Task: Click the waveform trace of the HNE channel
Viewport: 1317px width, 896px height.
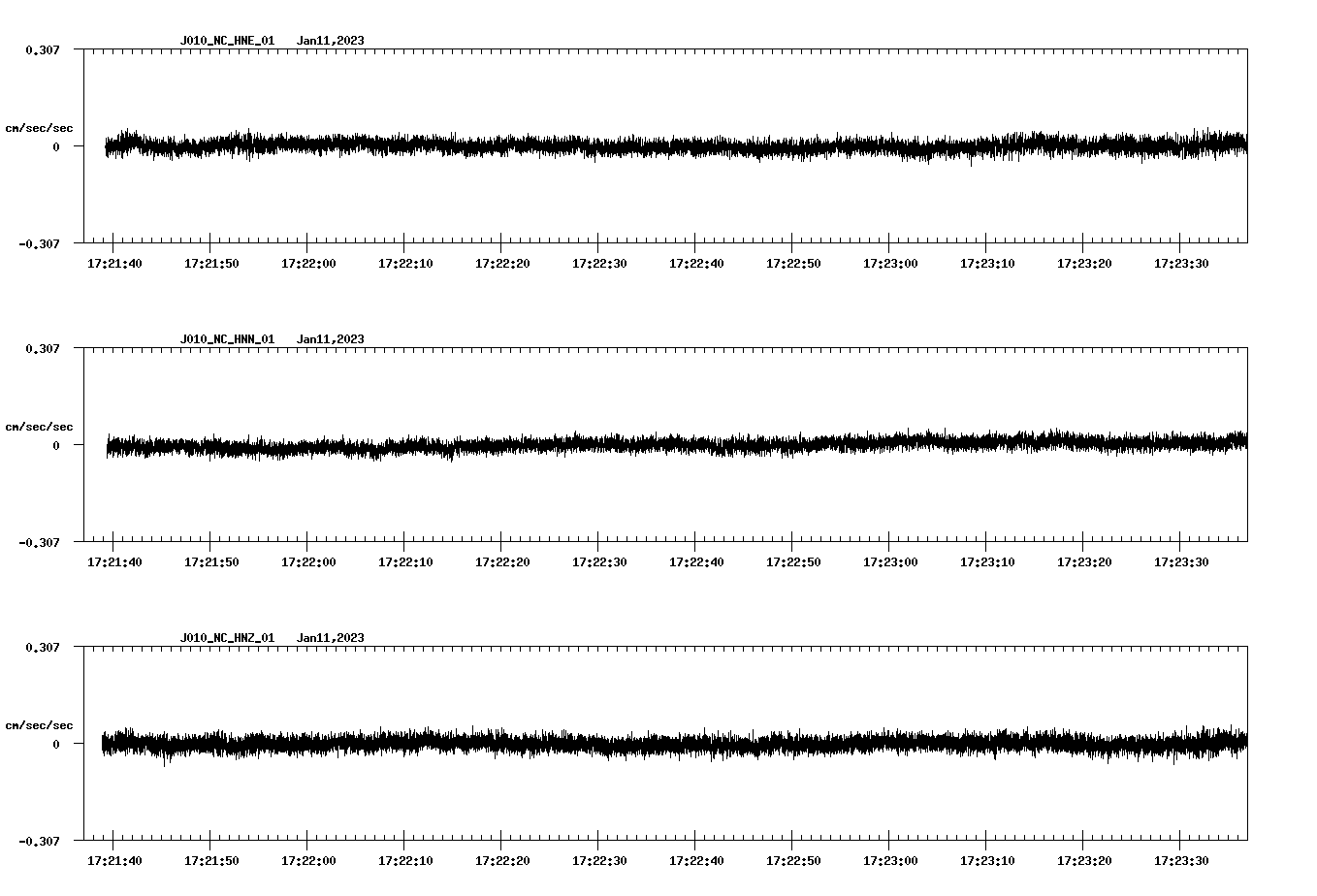Action: click(x=582, y=146)
